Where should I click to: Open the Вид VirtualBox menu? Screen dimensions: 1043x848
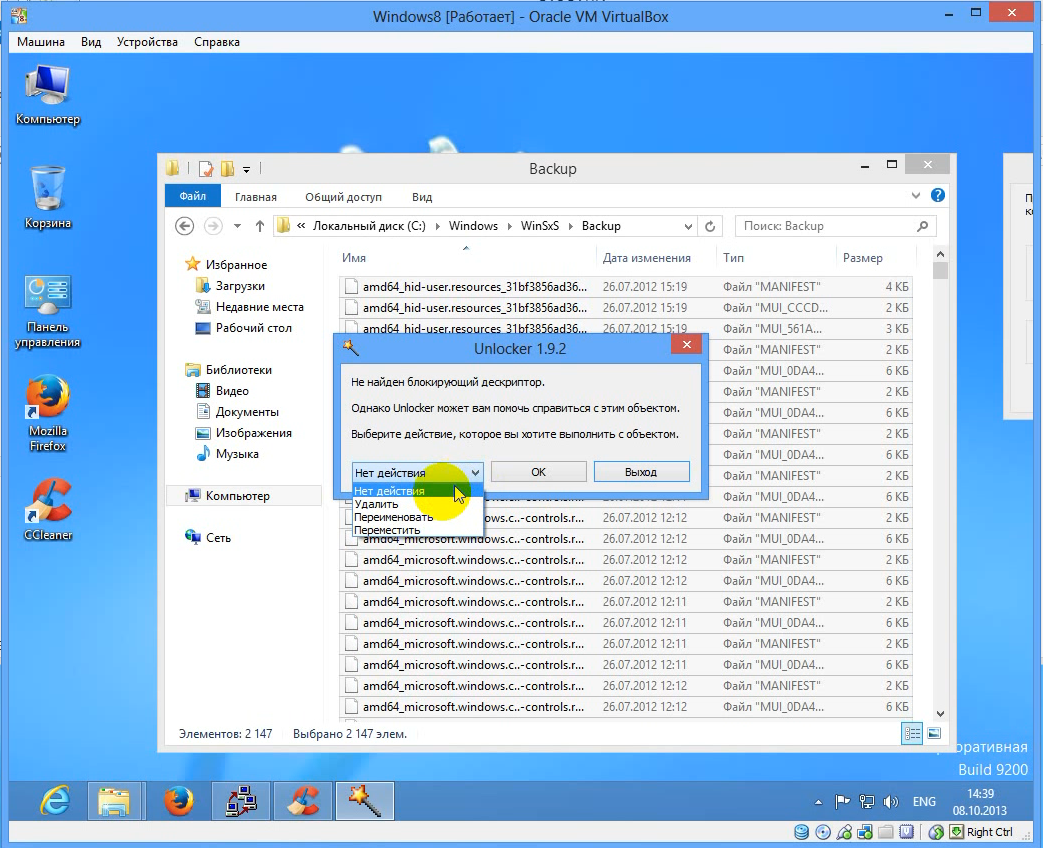click(91, 42)
